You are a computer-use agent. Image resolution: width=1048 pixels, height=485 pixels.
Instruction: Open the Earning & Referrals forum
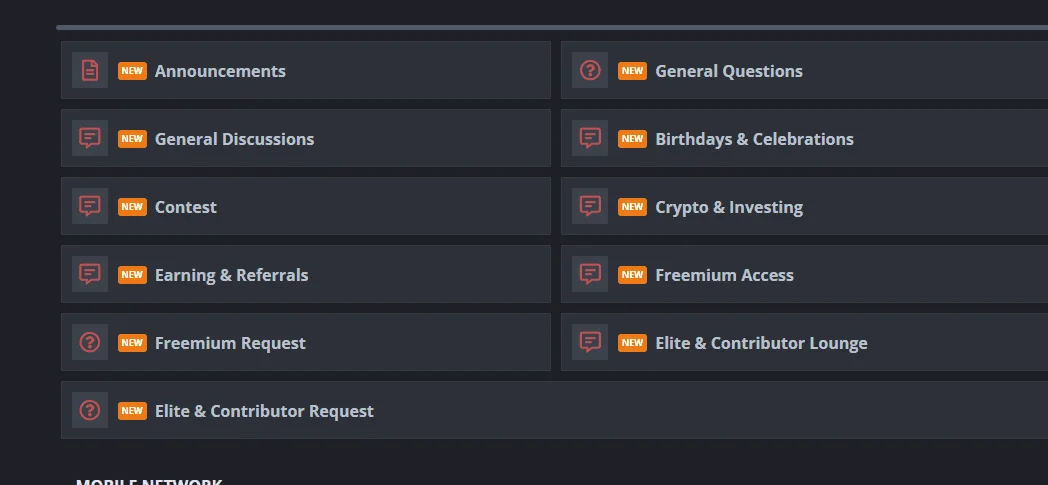(x=231, y=275)
